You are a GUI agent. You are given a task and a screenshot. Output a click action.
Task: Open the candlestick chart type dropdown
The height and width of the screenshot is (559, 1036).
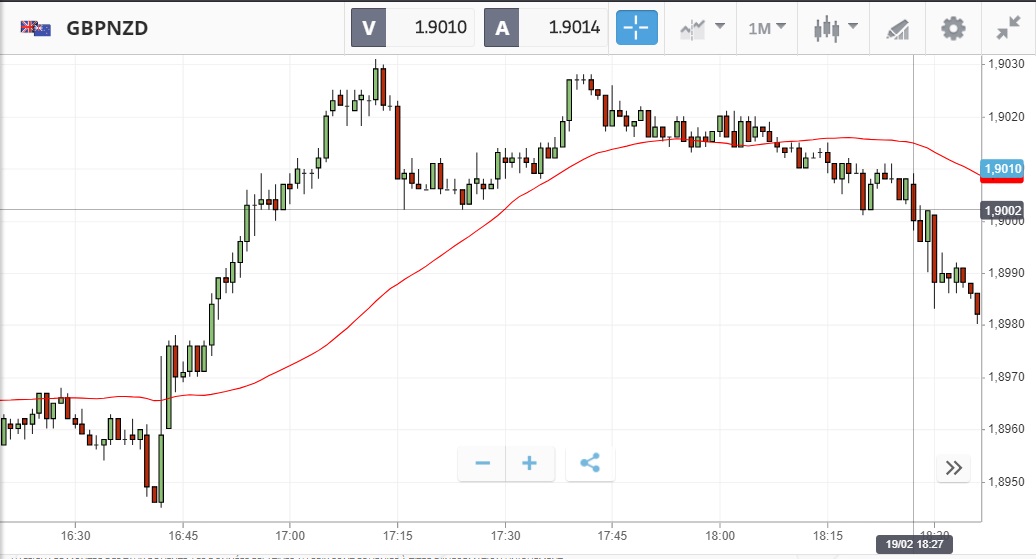836,28
